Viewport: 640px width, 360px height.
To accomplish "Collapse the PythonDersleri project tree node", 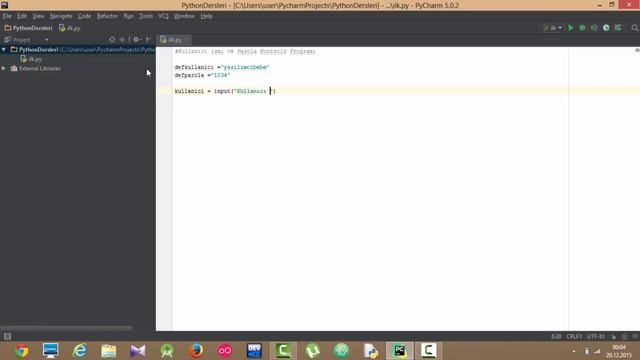I will click(4, 49).
